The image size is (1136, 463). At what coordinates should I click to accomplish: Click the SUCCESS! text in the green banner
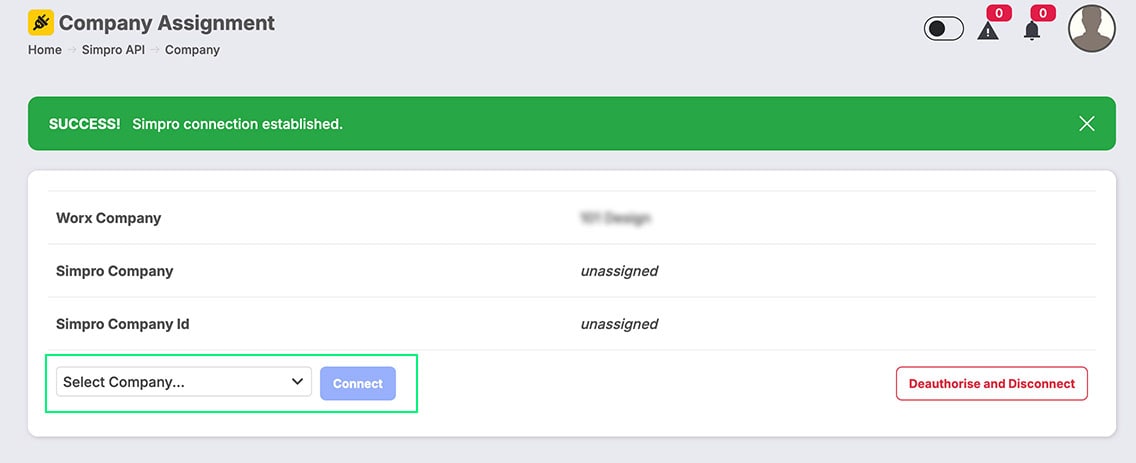click(85, 124)
